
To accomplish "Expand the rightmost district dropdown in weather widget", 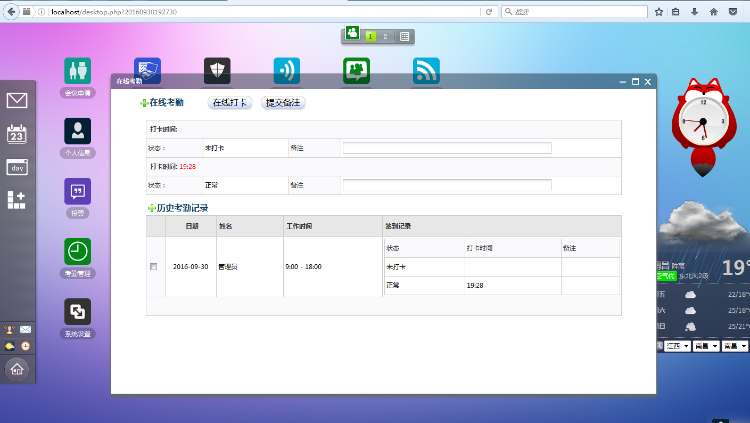I will pyautogui.click(x=737, y=345).
